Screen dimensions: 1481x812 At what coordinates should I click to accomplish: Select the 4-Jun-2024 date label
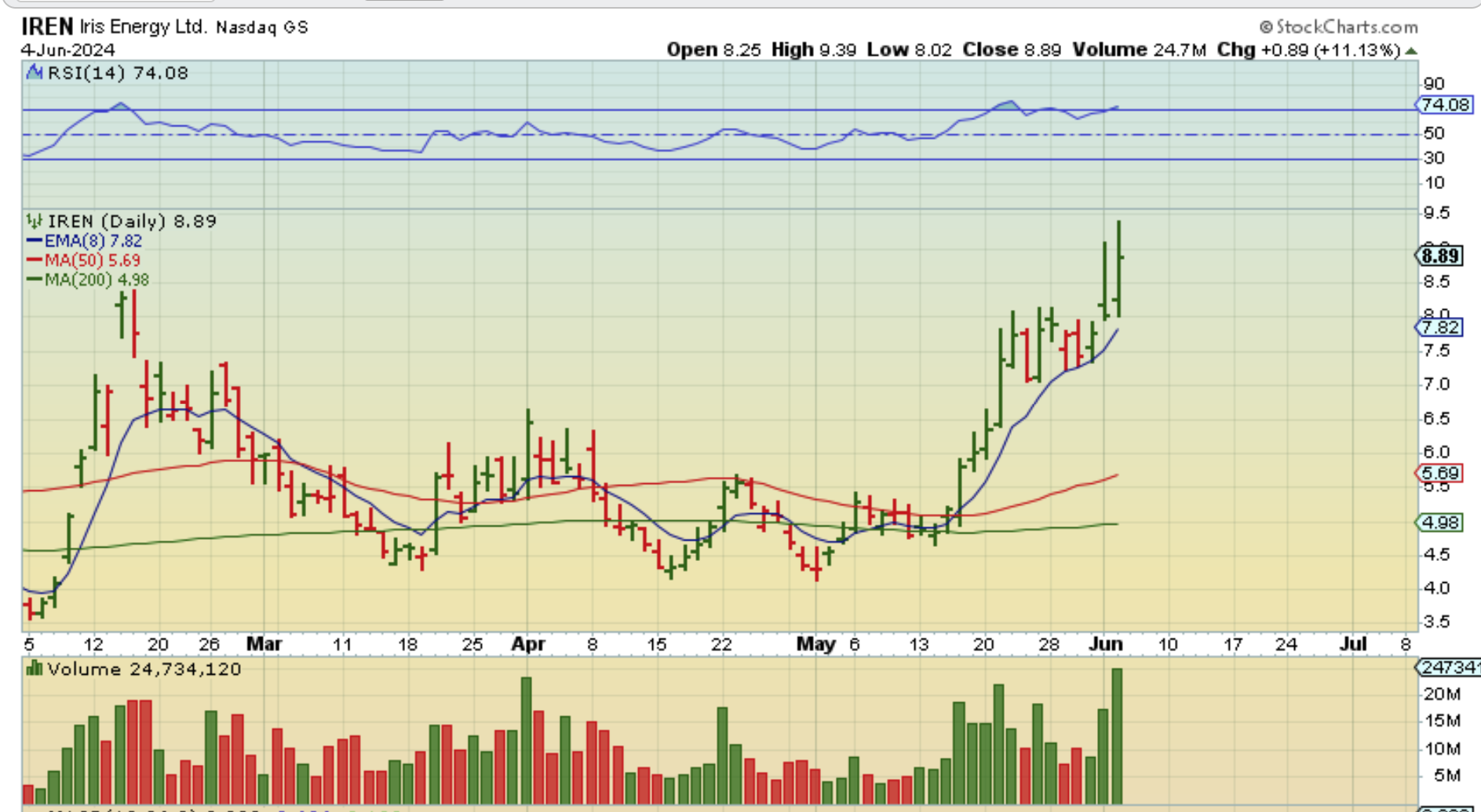pos(68,50)
